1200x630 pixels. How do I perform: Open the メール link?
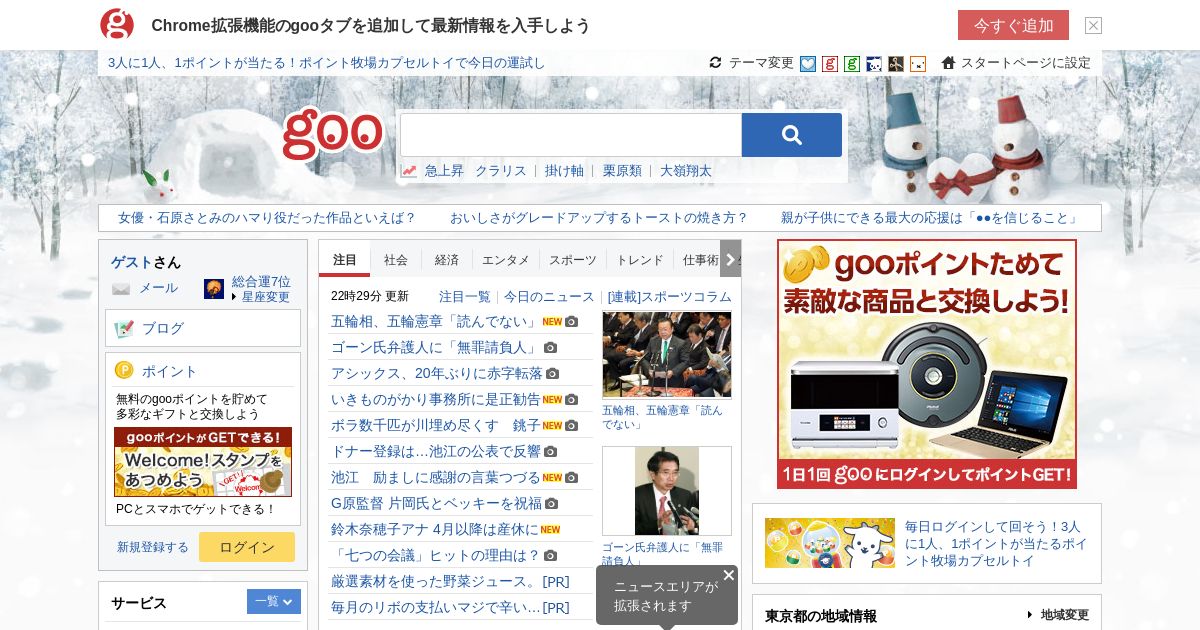click(158, 288)
